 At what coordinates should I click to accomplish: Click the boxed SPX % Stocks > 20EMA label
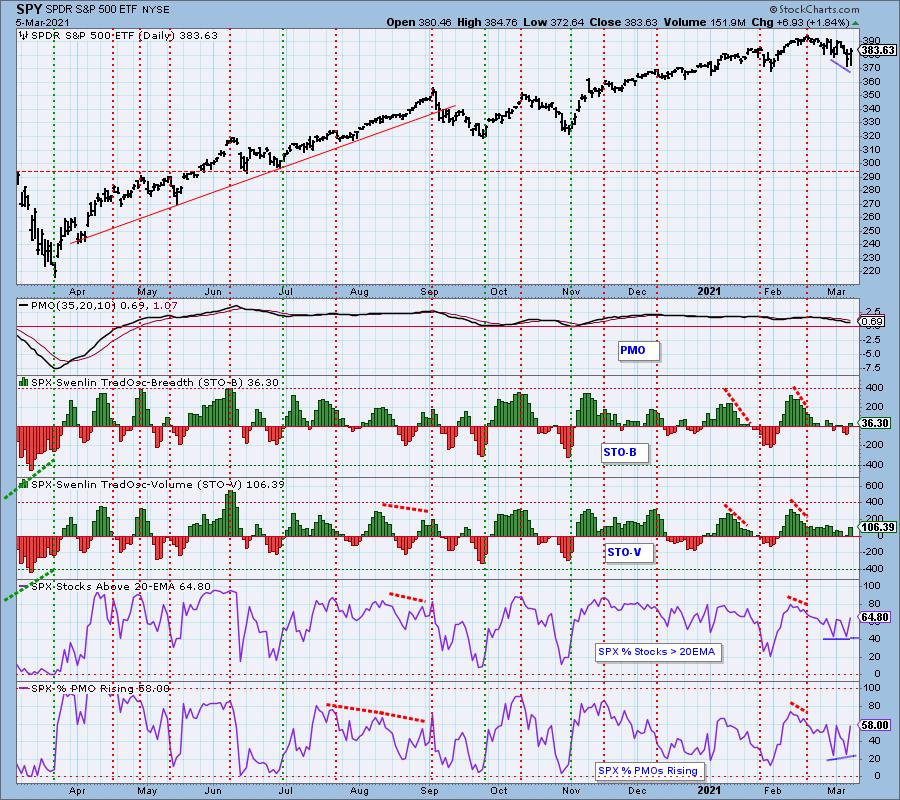(657, 652)
